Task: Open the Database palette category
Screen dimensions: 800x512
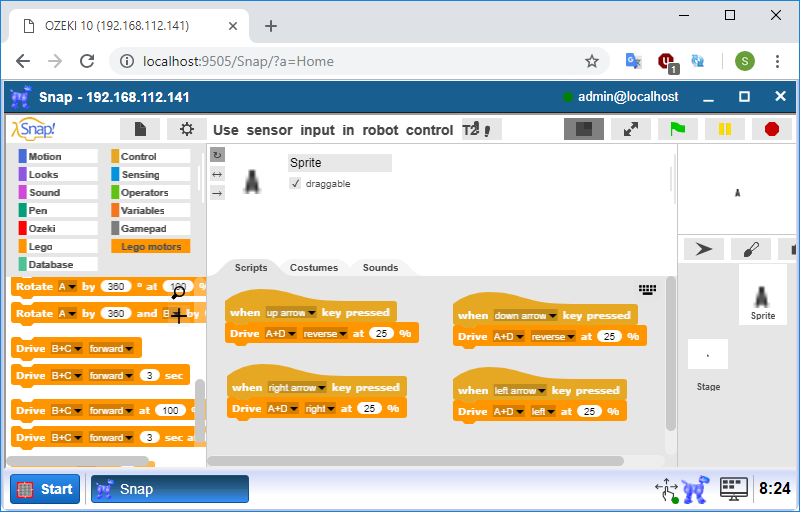Action: (58, 264)
